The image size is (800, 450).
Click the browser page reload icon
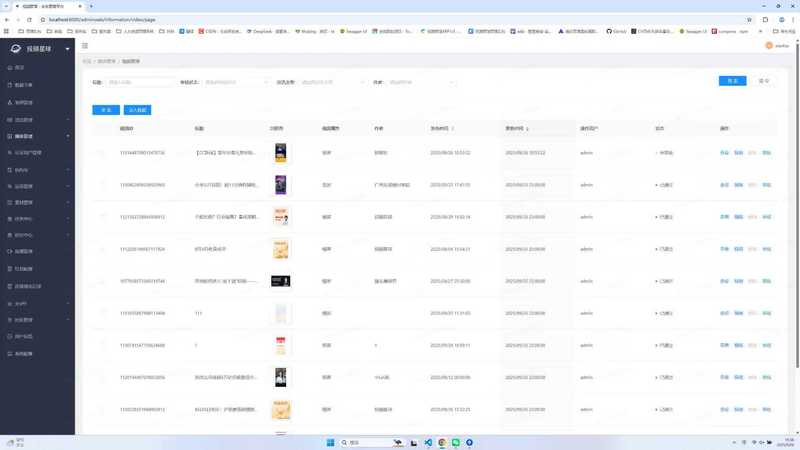29,19
